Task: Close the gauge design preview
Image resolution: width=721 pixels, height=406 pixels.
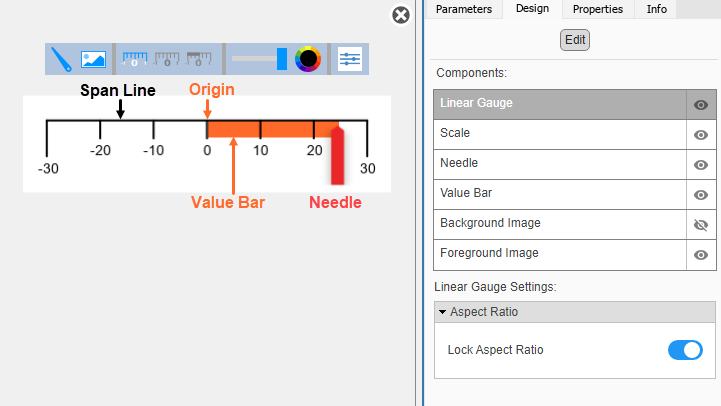Action: tap(400, 15)
